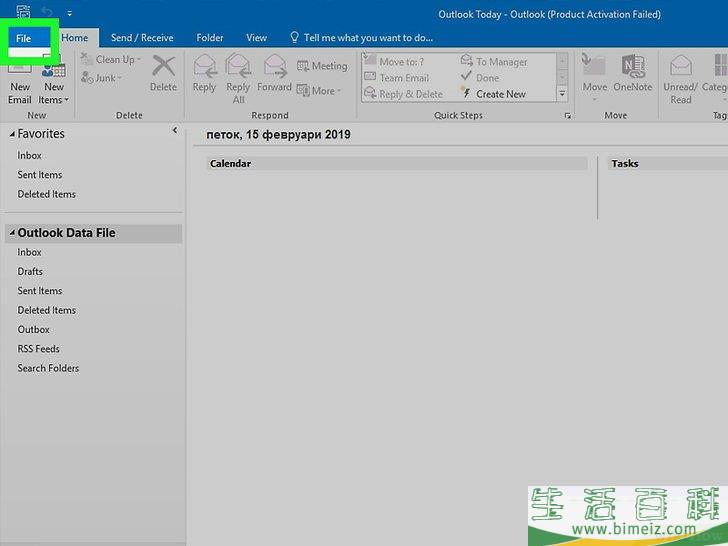Open RSS Feeds folder
The height and width of the screenshot is (546, 728).
coord(38,349)
